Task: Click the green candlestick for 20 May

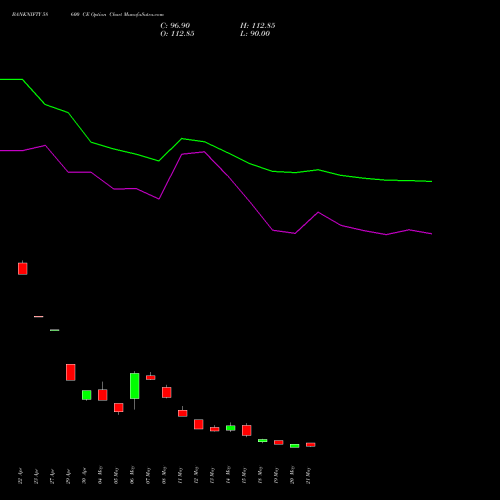Action: [295, 446]
